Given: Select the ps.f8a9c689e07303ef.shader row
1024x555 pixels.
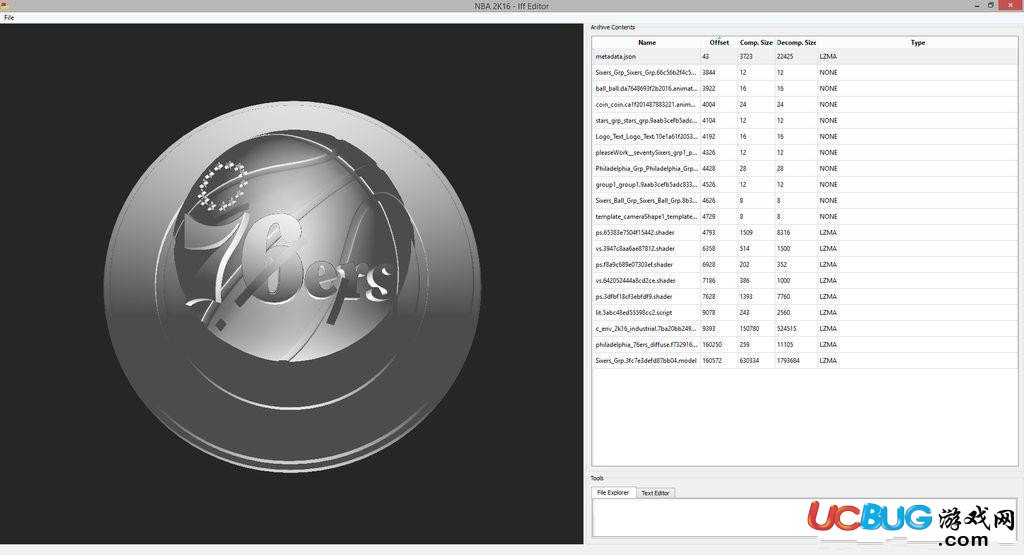Looking at the screenshot, I should [805, 264].
